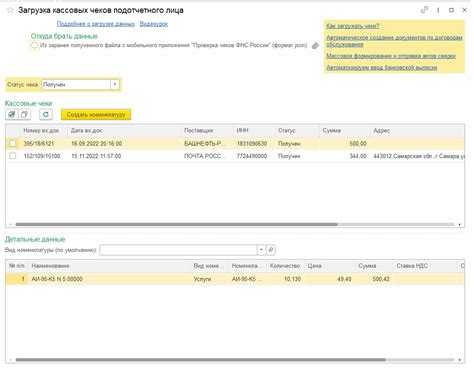Tick checkbox for ПОЧТА РОСС receipt row
The image size is (474, 368).
(12, 156)
